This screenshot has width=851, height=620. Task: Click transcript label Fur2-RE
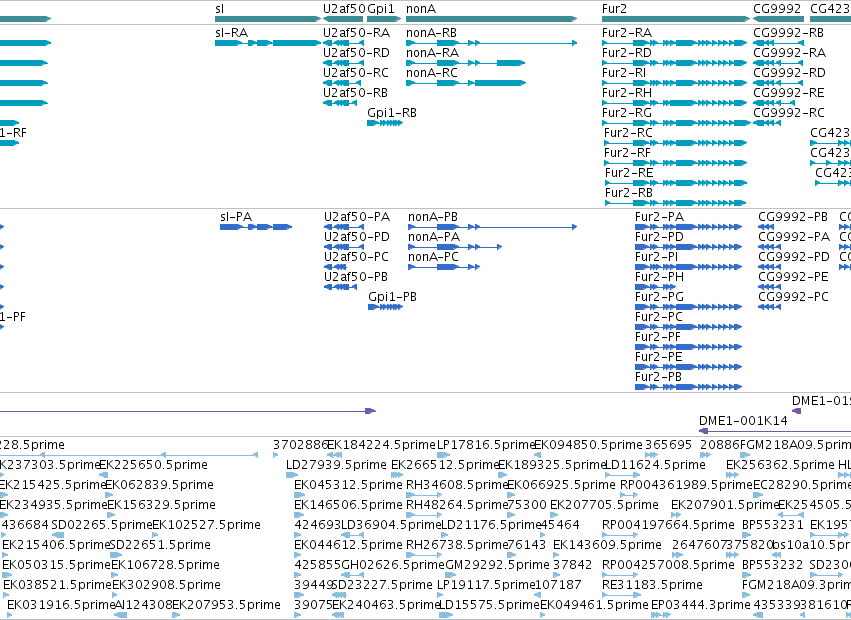point(629,173)
